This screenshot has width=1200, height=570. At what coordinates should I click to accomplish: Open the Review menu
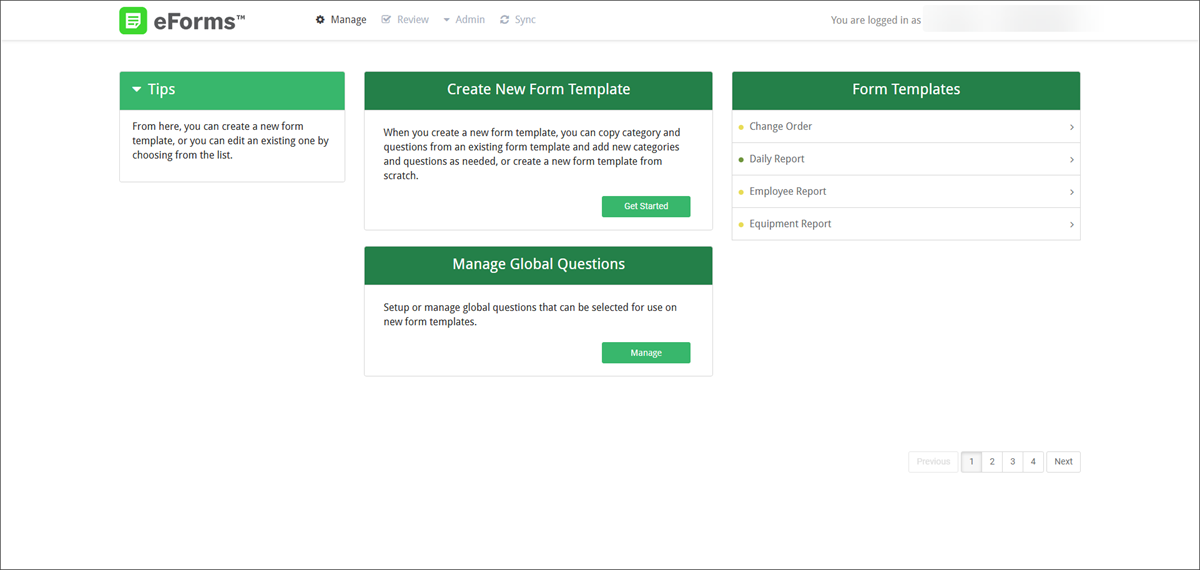(x=405, y=20)
